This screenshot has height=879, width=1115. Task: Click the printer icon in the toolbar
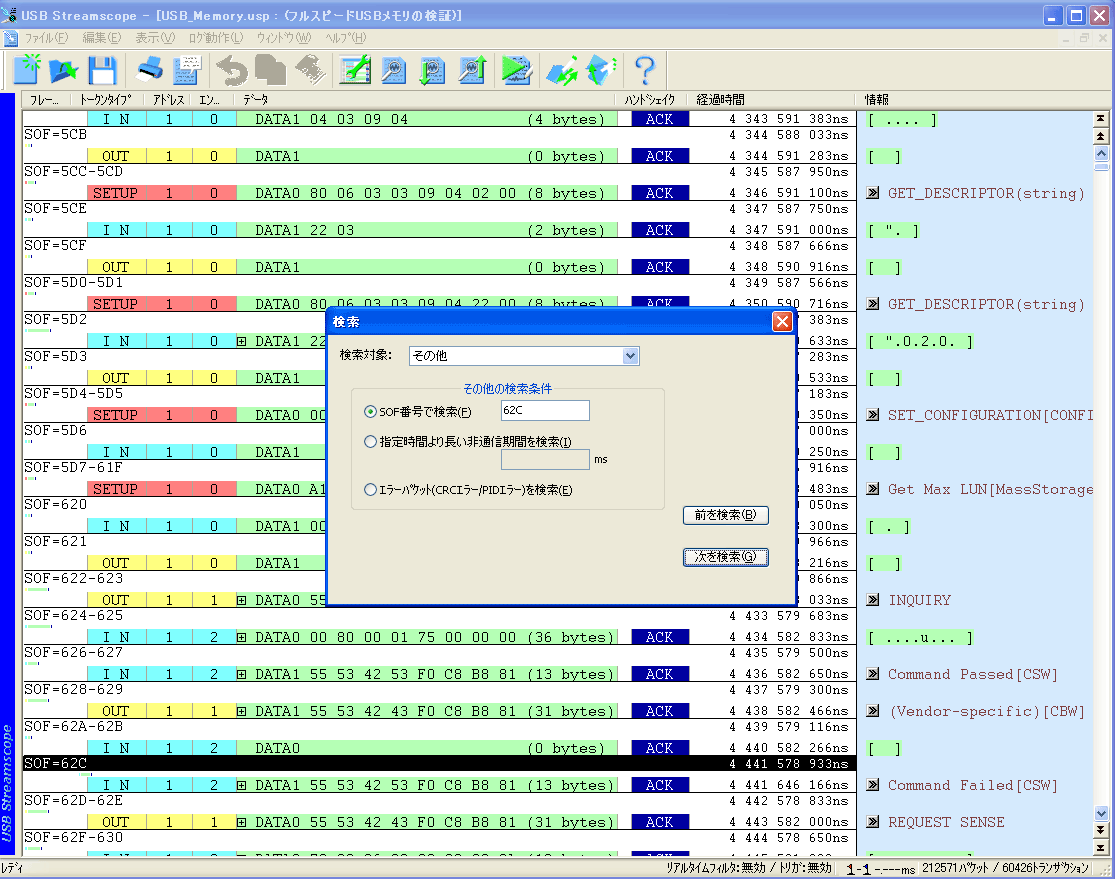pyautogui.click(x=149, y=70)
